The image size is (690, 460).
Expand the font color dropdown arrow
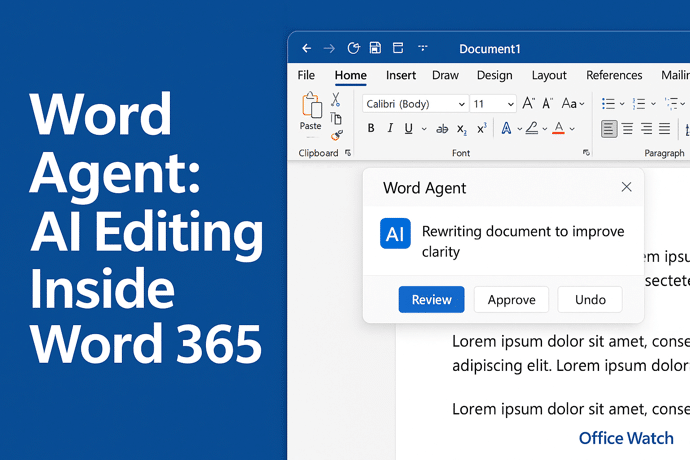point(572,129)
